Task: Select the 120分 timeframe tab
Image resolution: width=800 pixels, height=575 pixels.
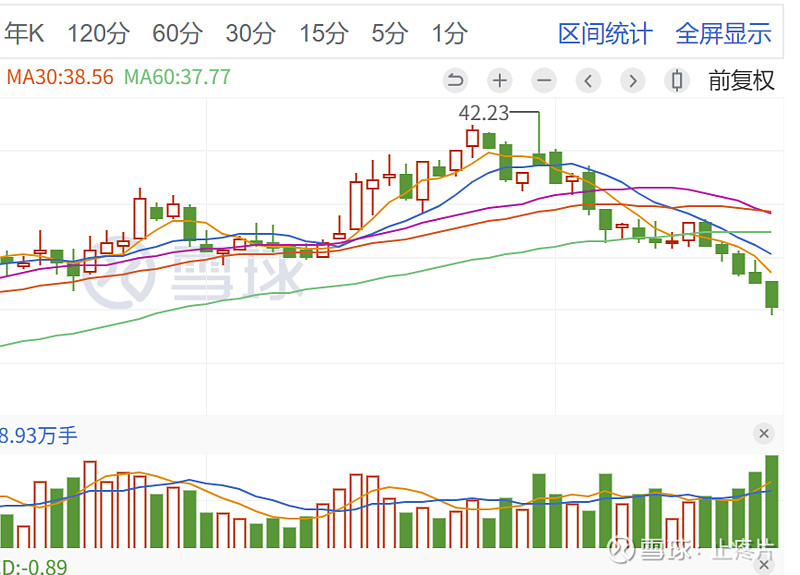Action: (x=98, y=34)
